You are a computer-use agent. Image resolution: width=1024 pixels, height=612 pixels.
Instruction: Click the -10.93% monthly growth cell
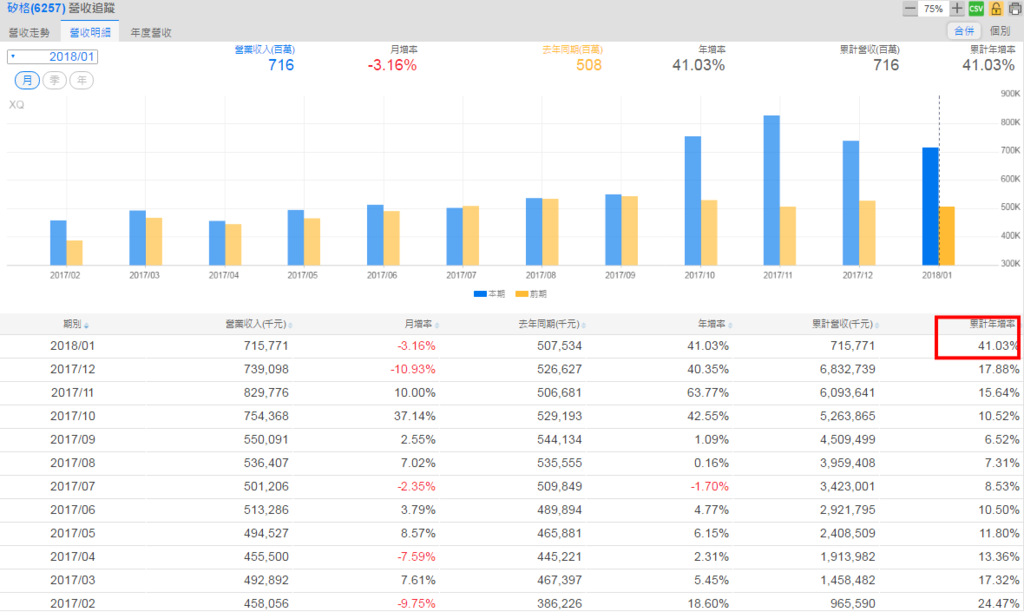(413, 369)
